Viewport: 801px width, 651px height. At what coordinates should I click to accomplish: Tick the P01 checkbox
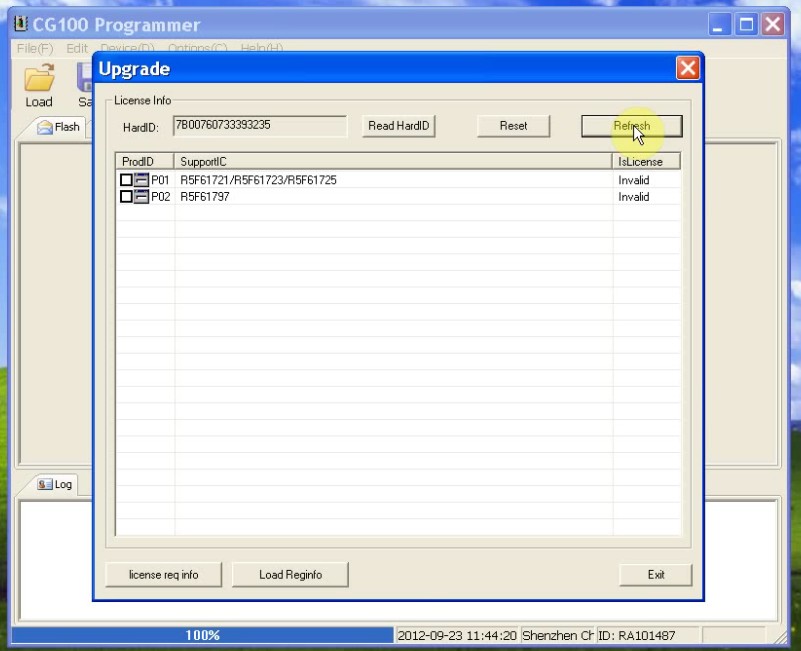126,180
